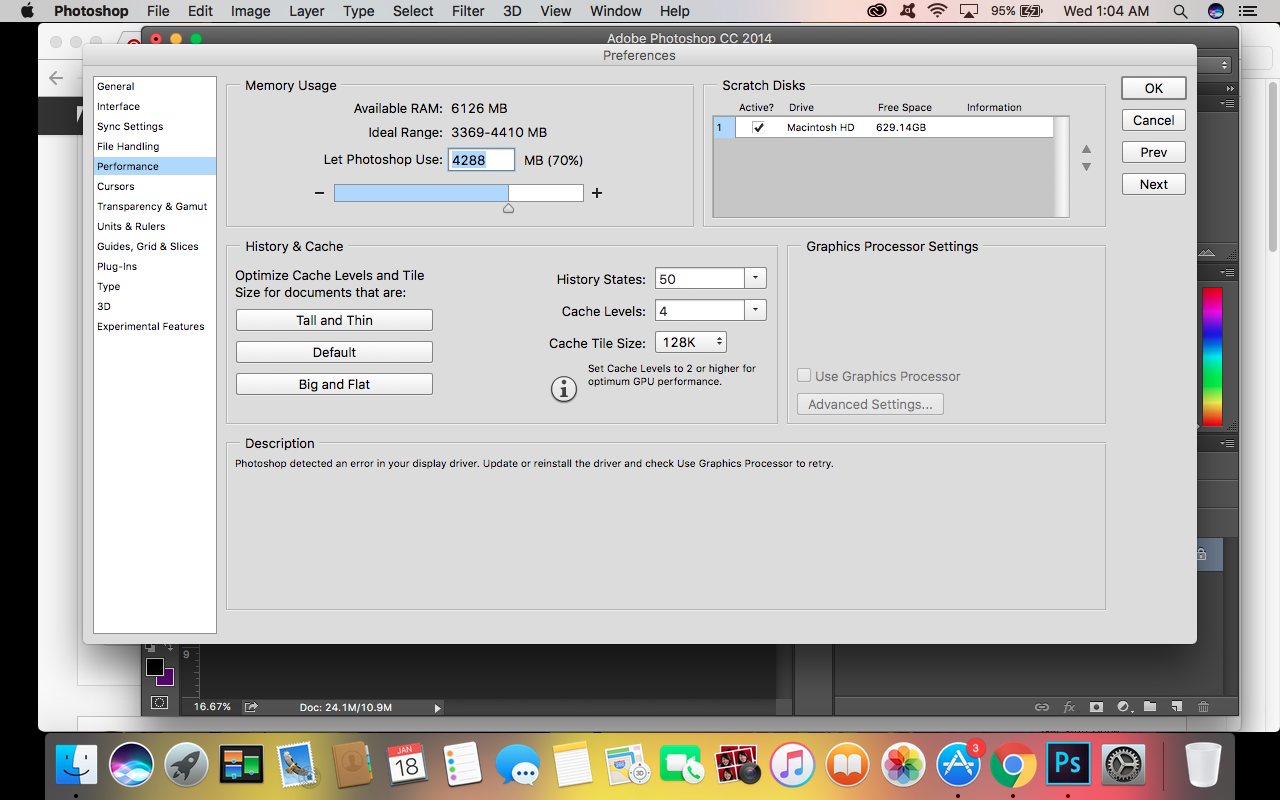Open the Filter menu

468,11
